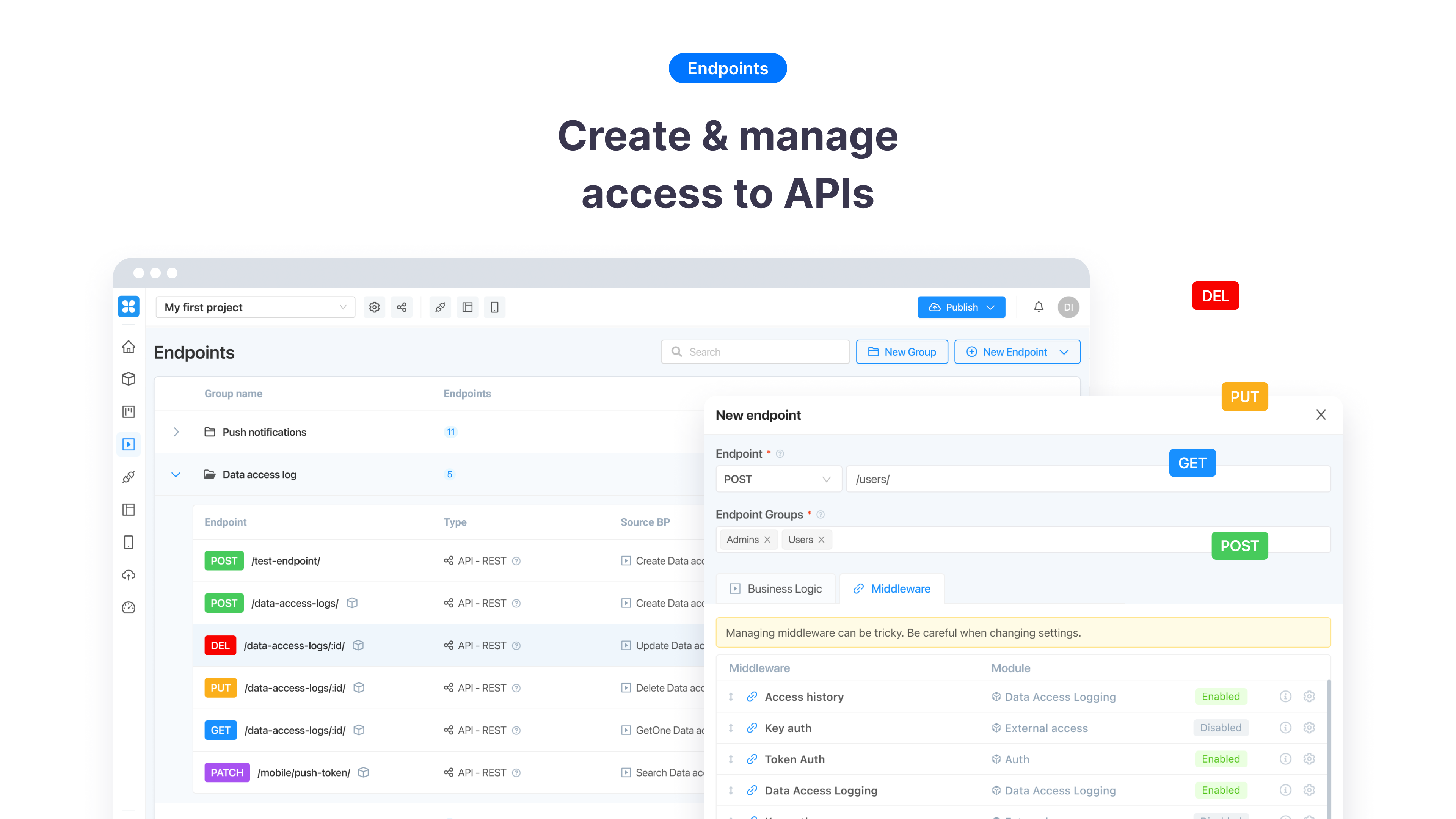Click the Publish button
The width and height of the screenshot is (1456, 819).
(960, 307)
